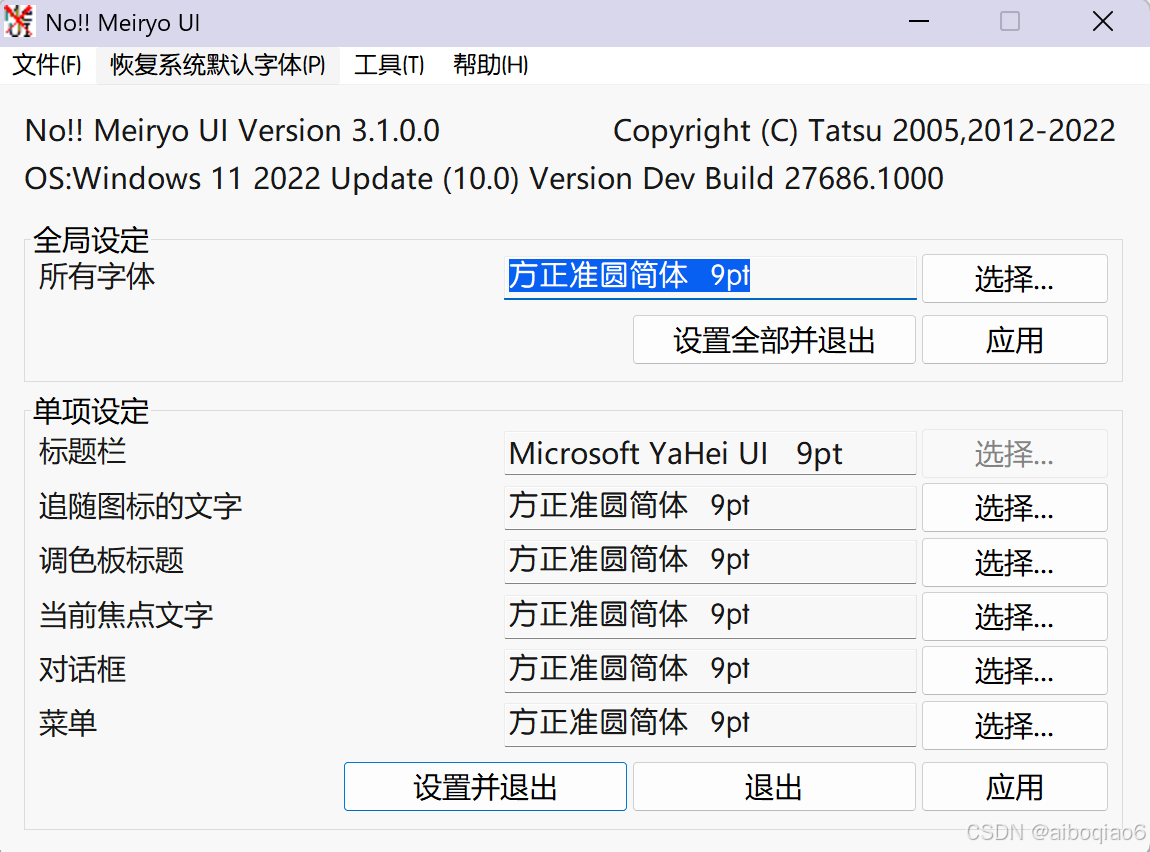Open the 帮助(H) menu

tap(491, 65)
